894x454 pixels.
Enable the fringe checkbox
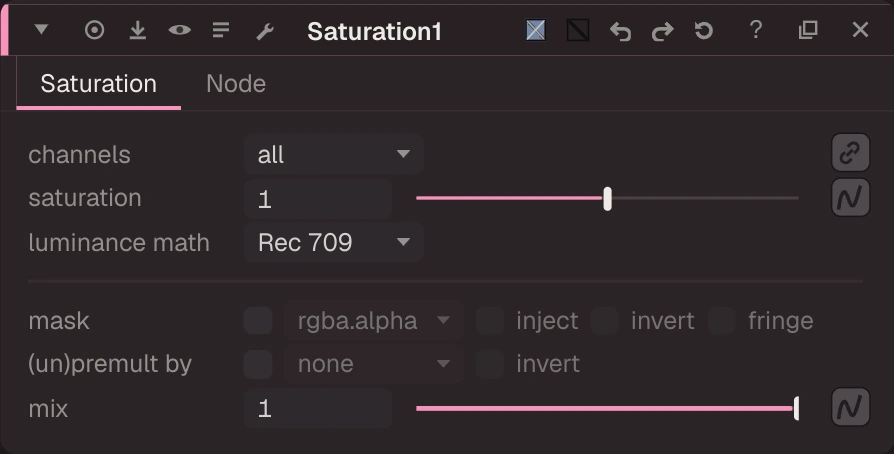[722, 321]
